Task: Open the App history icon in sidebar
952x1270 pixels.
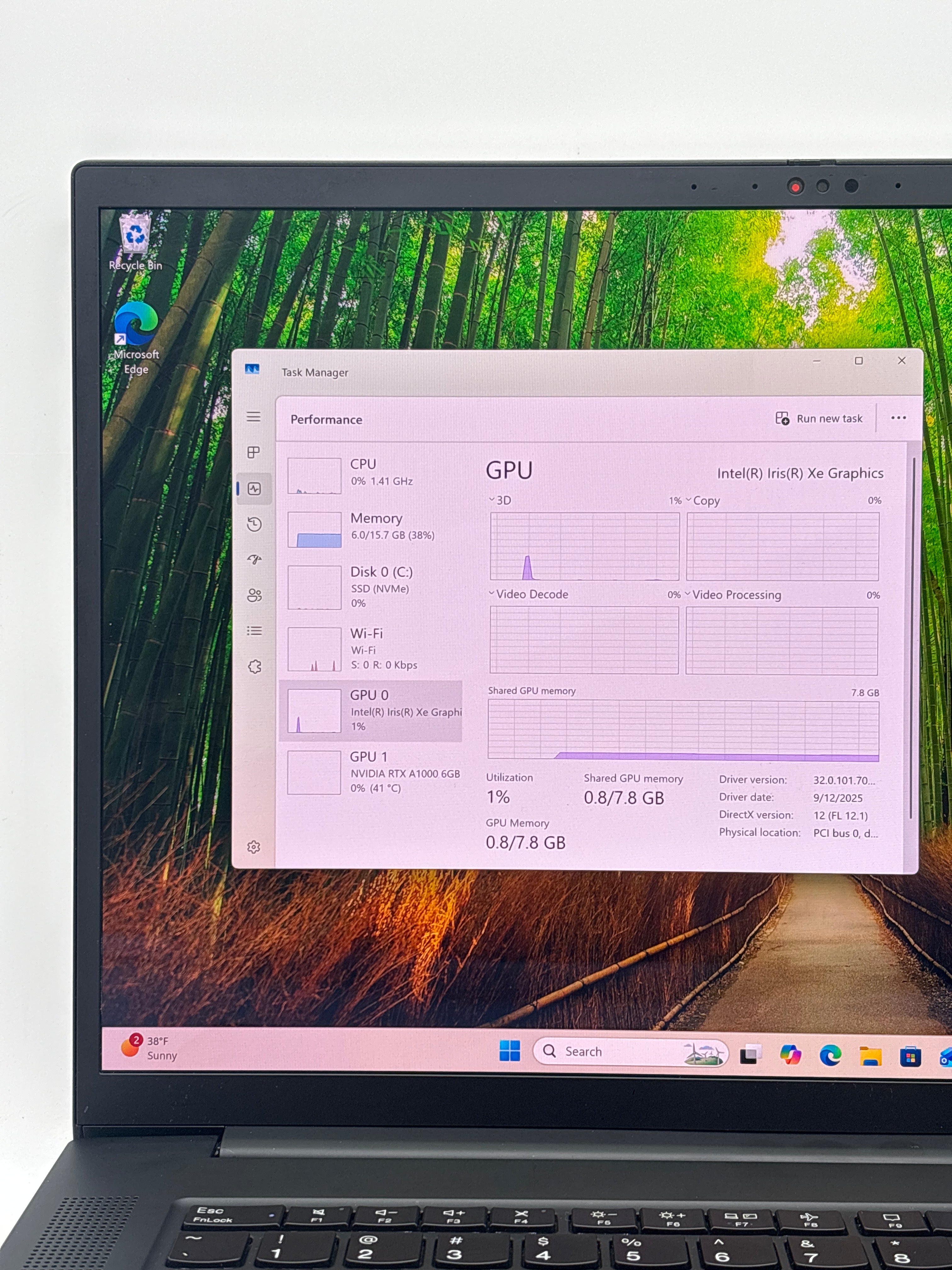Action: [254, 524]
